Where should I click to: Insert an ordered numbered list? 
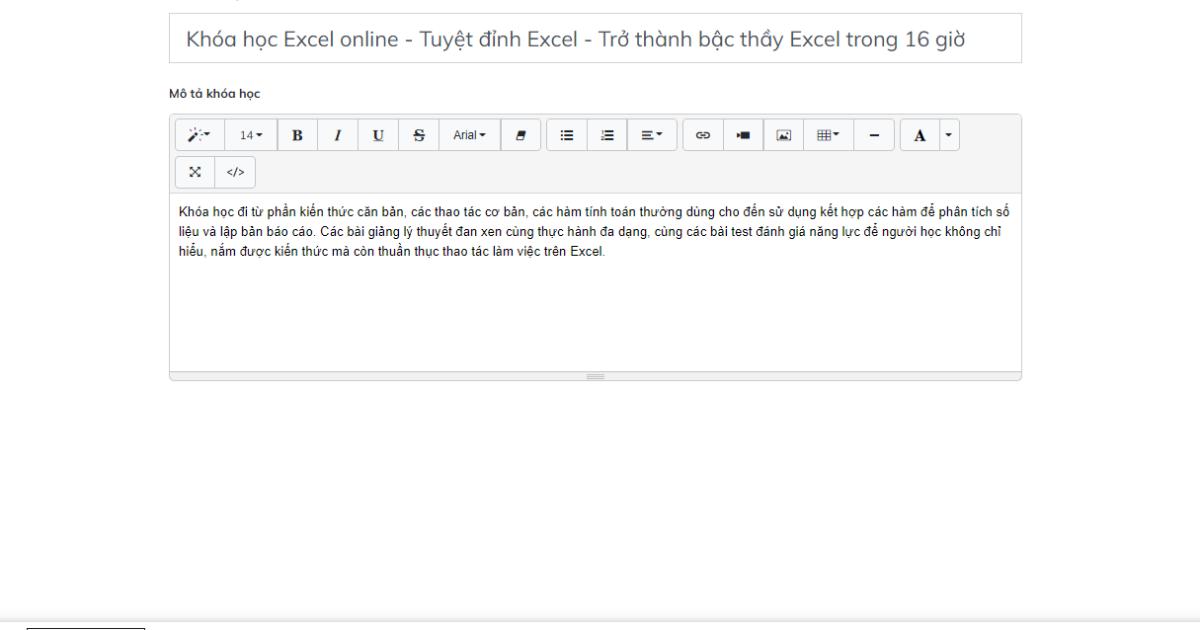click(606, 134)
